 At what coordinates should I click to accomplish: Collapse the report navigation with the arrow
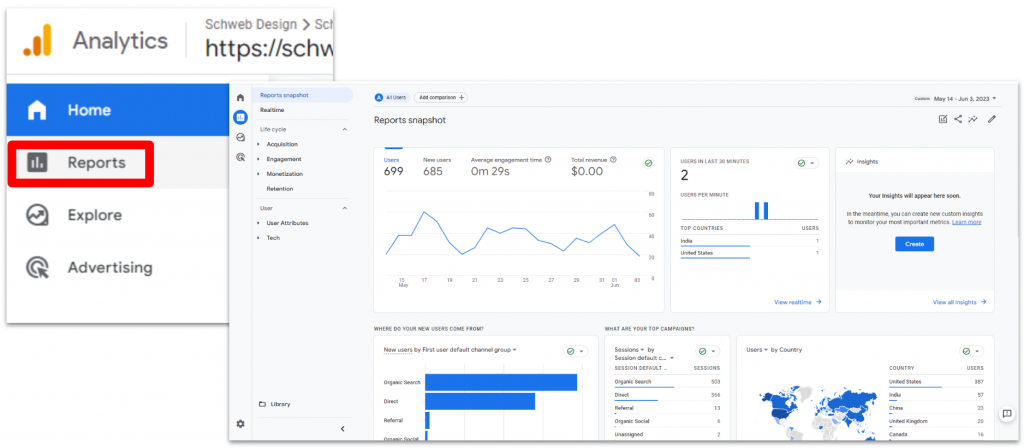pos(343,429)
